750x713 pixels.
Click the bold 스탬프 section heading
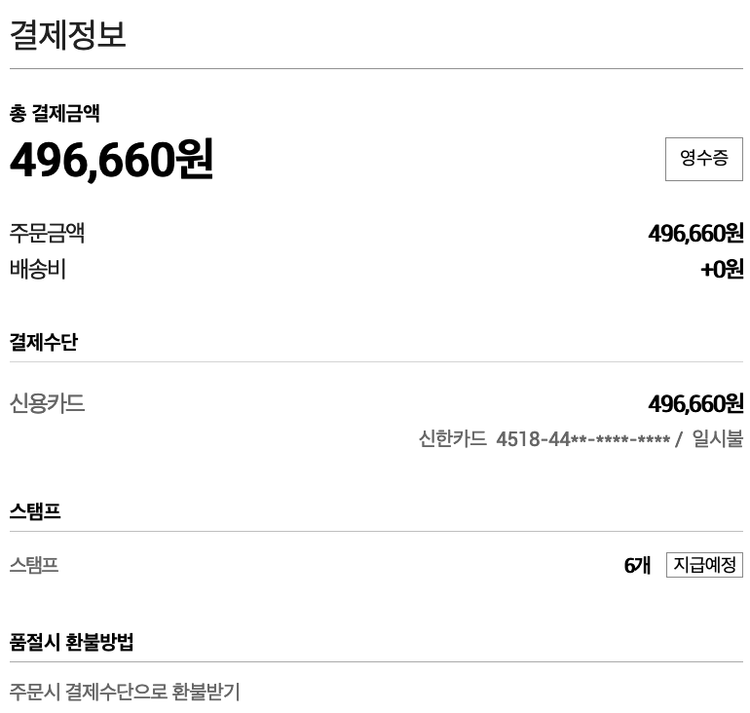point(35,512)
